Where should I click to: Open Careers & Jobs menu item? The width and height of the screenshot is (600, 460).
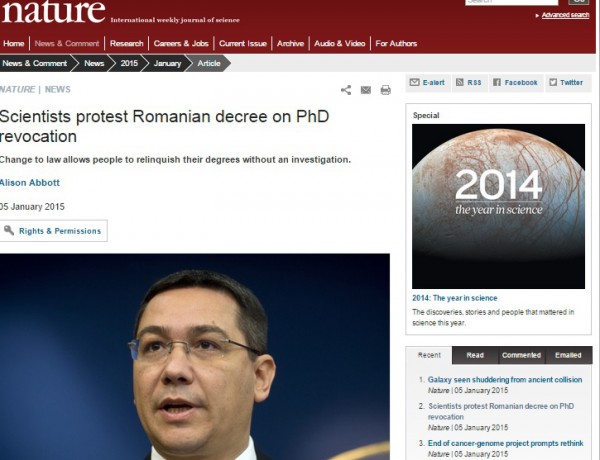tap(181, 44)
